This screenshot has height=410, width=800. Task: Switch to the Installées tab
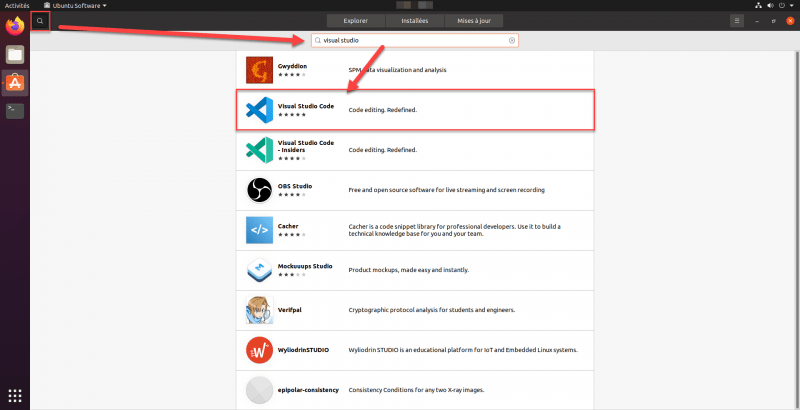coord(414,21)
